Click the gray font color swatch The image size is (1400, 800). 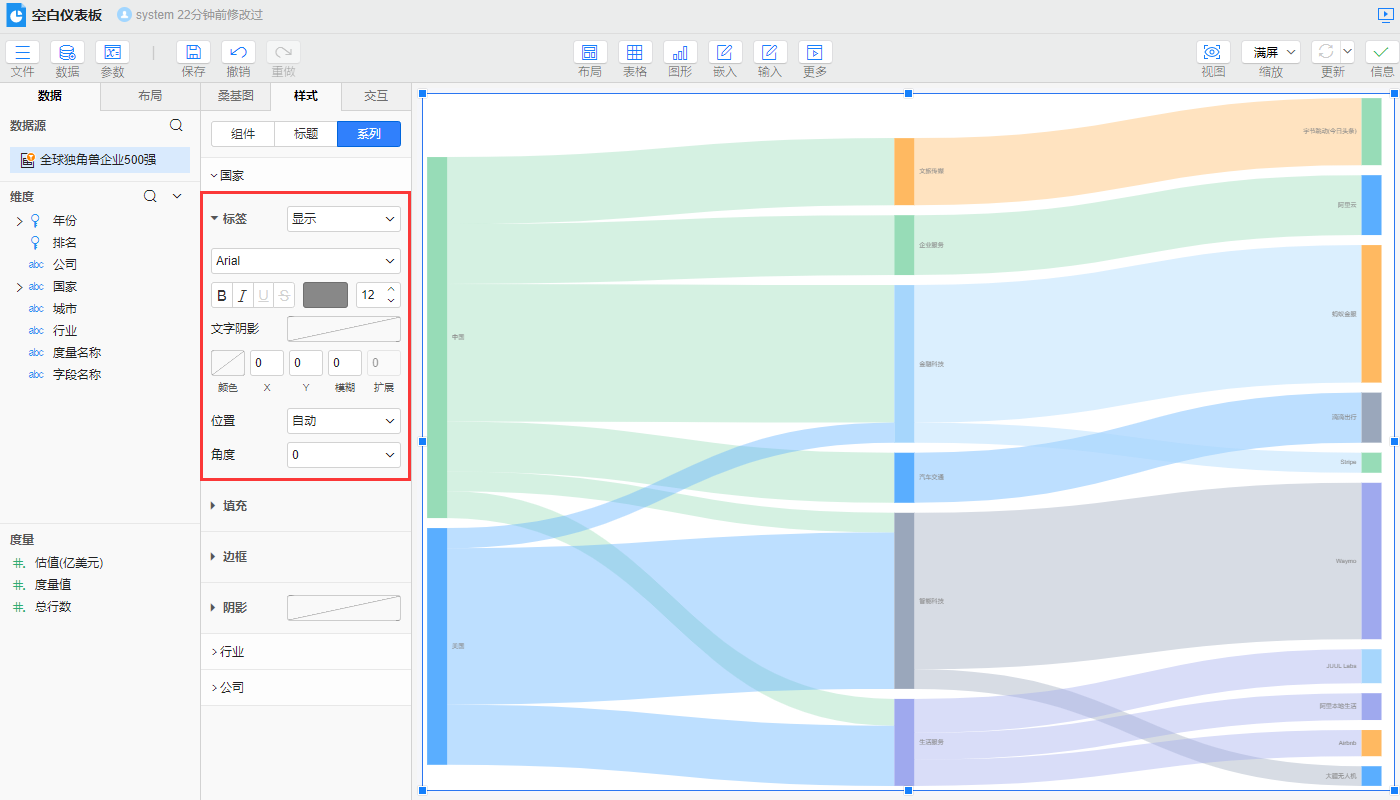pos(325,295)
